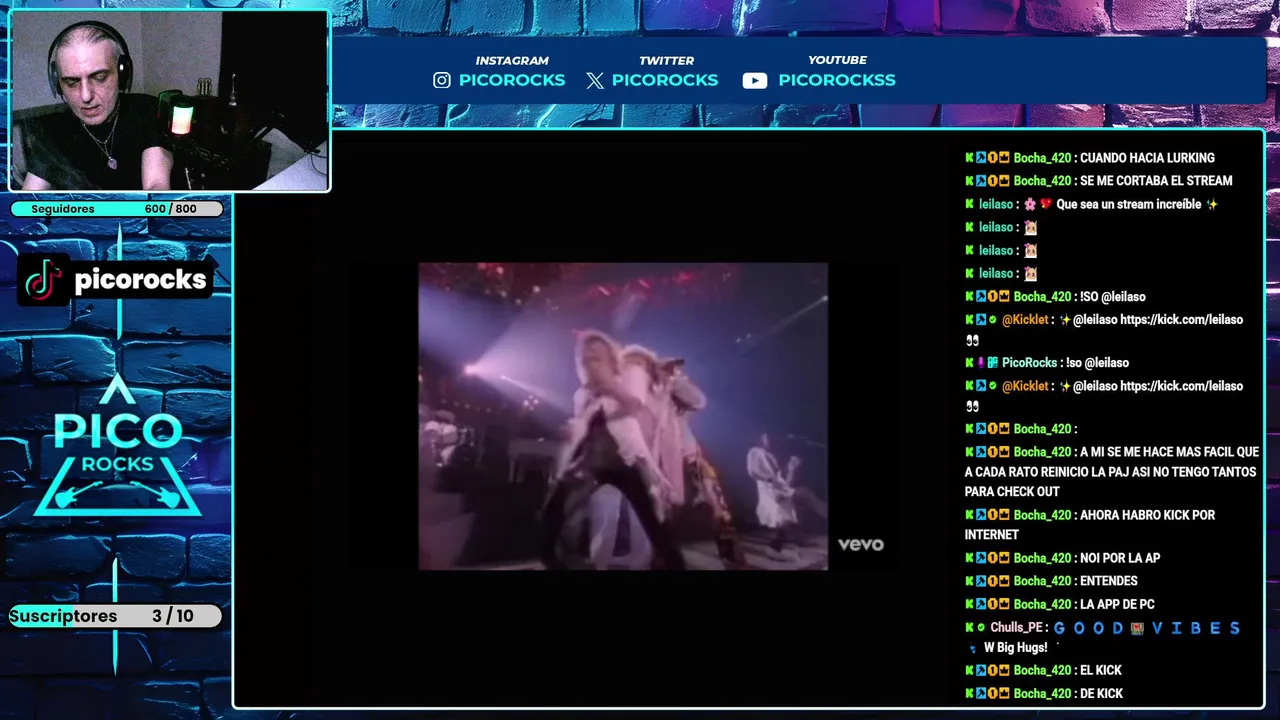The height and width of the screenshot is (720, 1280).
Task: Click the Pico Rocks triangle guitar logo
Action: pyautogui.click(x=118, y=446)
